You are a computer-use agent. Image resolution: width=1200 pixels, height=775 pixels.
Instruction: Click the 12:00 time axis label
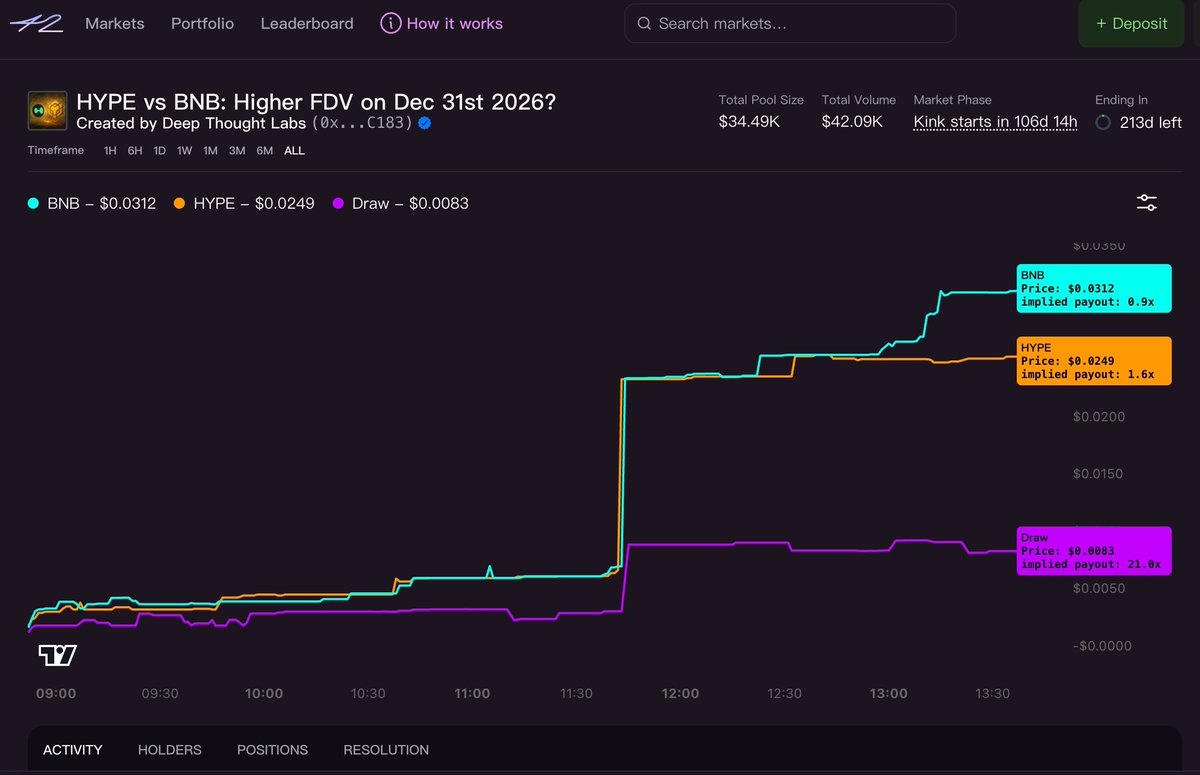point(680,693)
